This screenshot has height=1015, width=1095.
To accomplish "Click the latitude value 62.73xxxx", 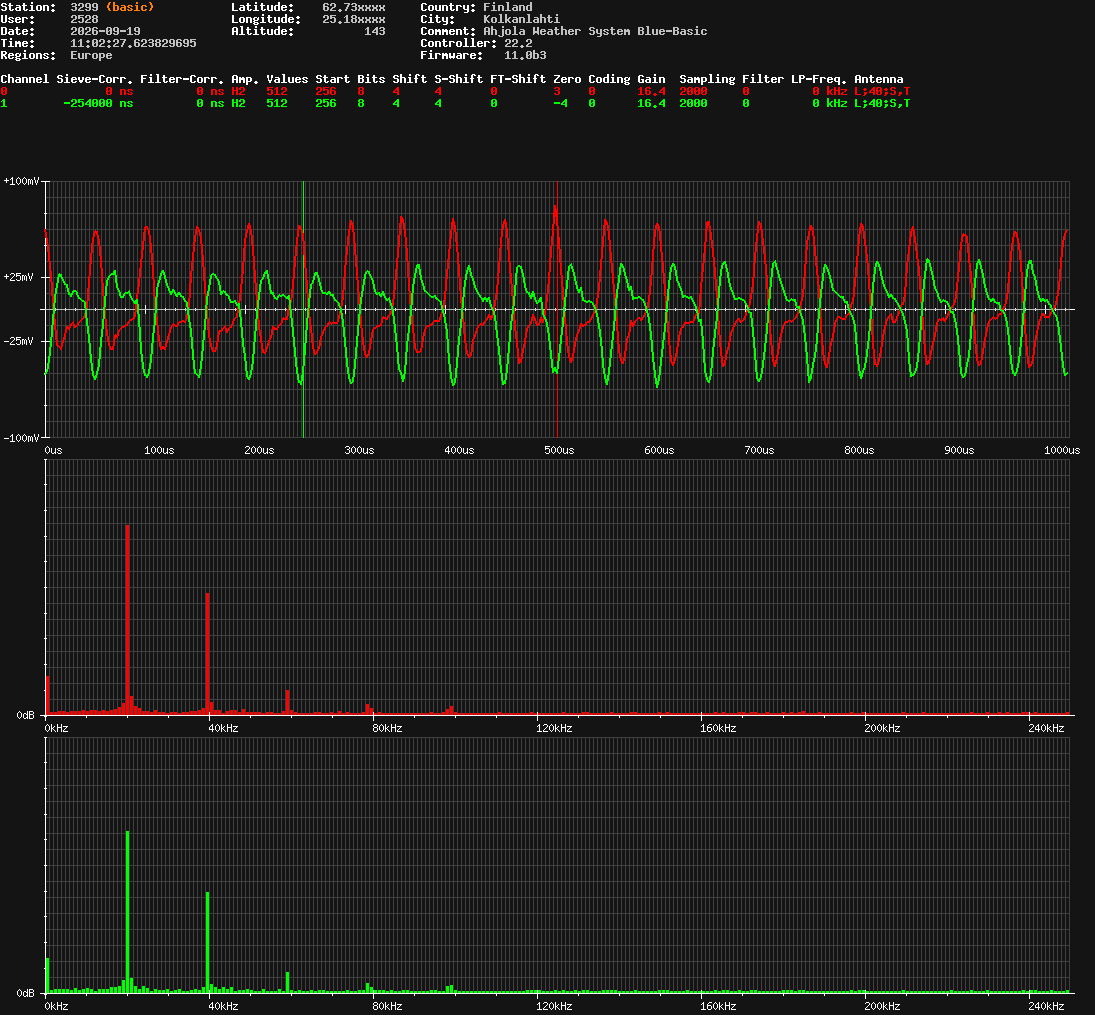I will tap(353, 7).
